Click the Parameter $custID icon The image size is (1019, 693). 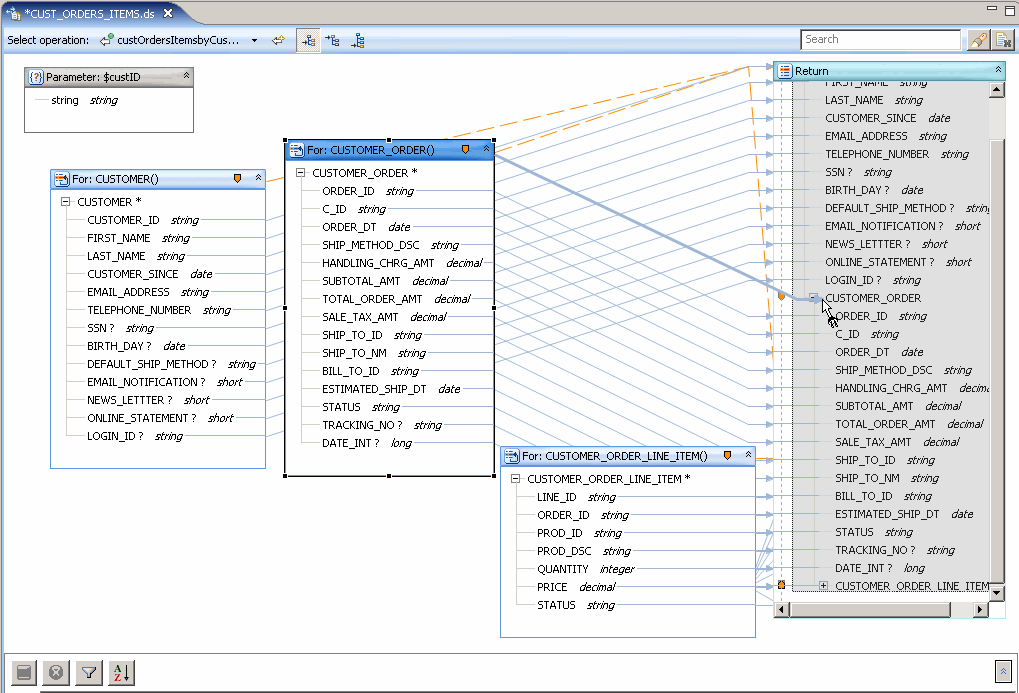[36, 77]
